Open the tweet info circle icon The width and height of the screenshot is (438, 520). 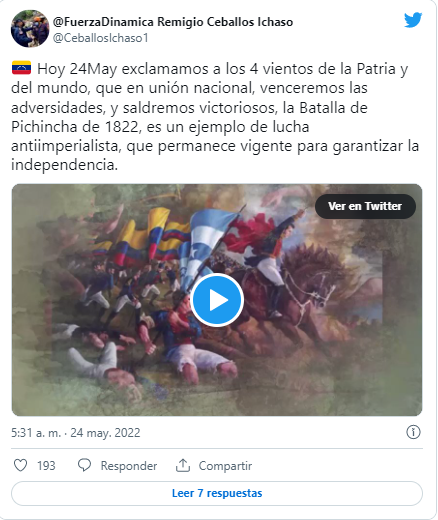tap(413, 432)
